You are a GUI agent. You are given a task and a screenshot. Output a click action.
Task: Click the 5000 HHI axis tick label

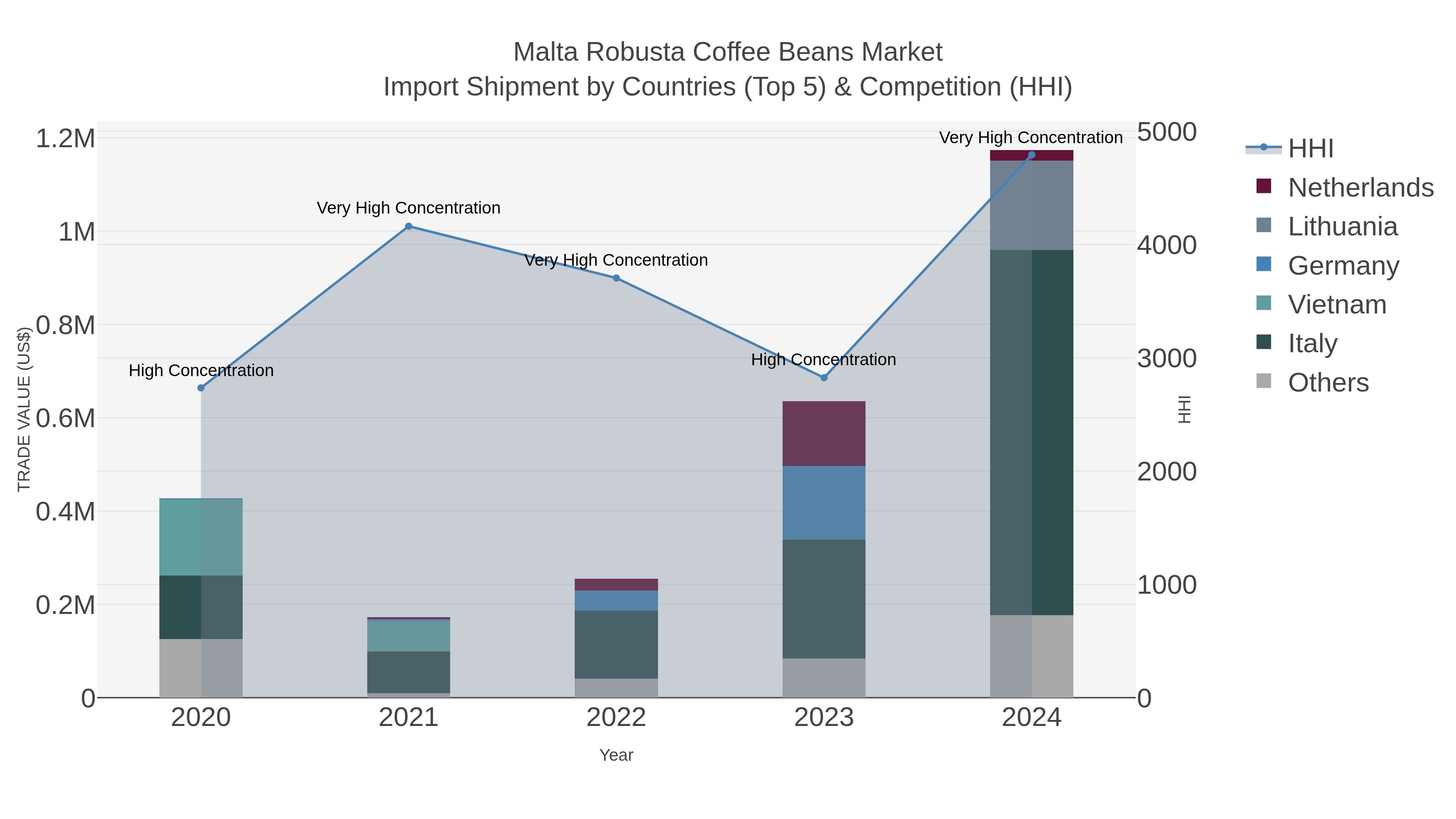(1166, 132)
